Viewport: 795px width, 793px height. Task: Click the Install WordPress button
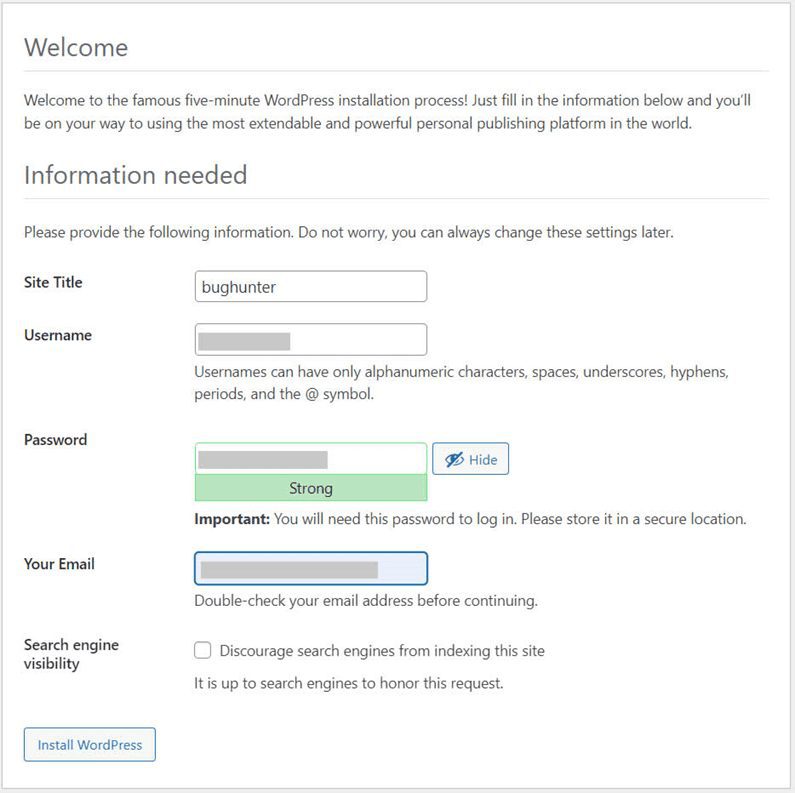(90, 745)
